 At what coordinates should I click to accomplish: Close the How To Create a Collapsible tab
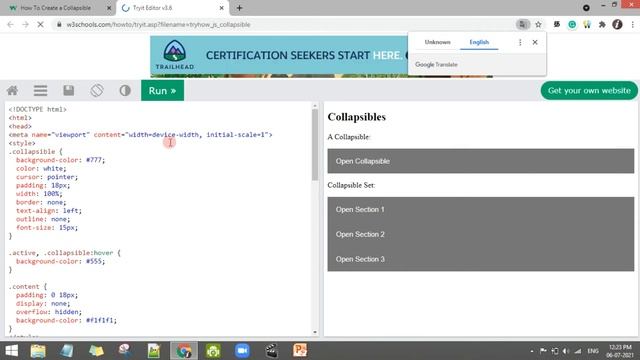[x=109, y=8]
